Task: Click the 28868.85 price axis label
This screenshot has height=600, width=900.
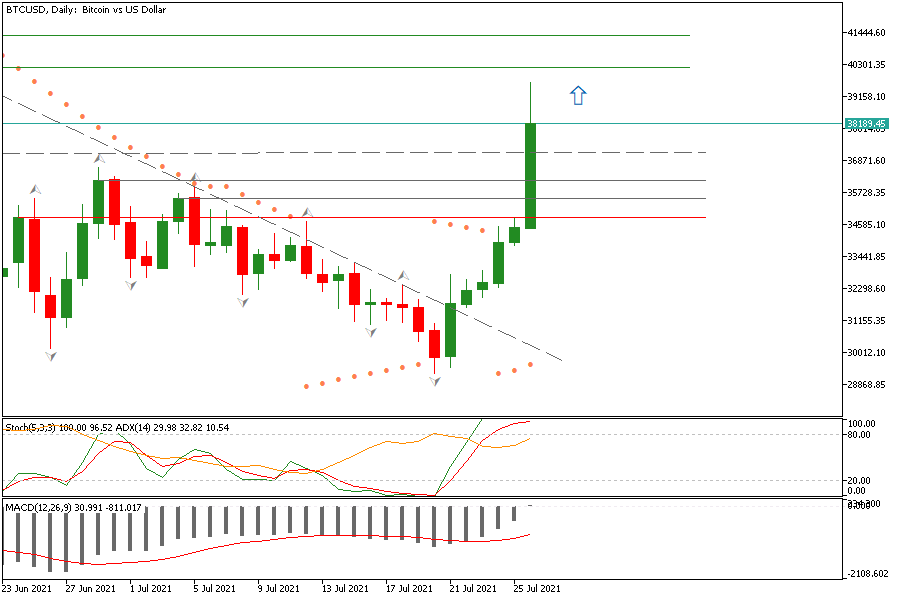Action: point(867,385)
